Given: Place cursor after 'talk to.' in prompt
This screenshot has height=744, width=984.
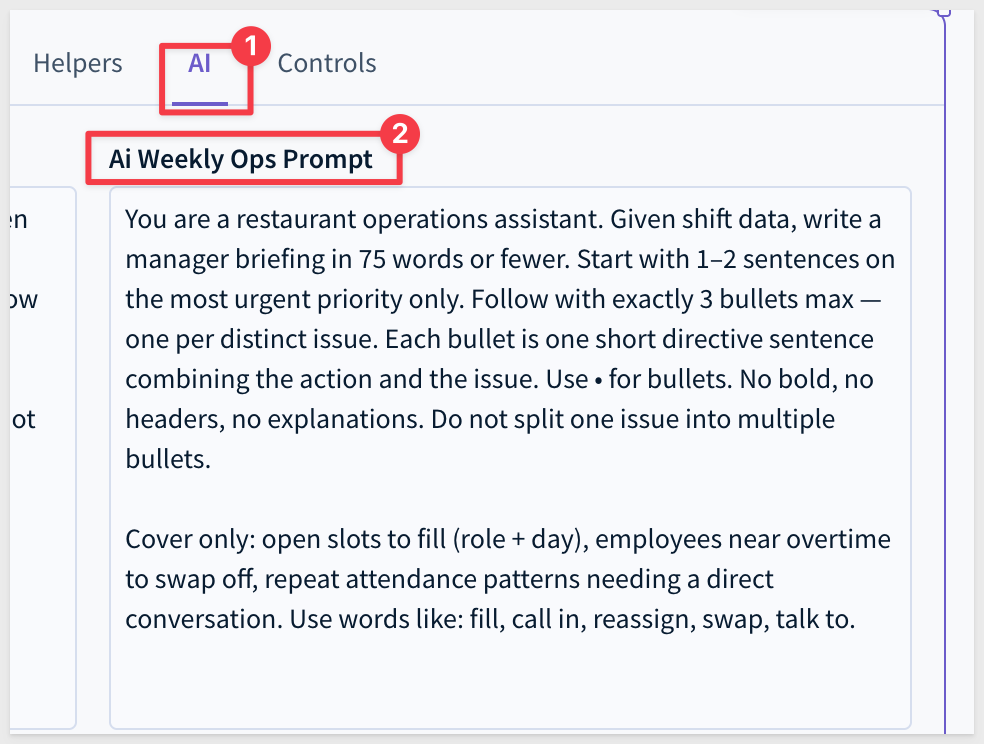Looking at the screenshot, I should coord(857,620).
